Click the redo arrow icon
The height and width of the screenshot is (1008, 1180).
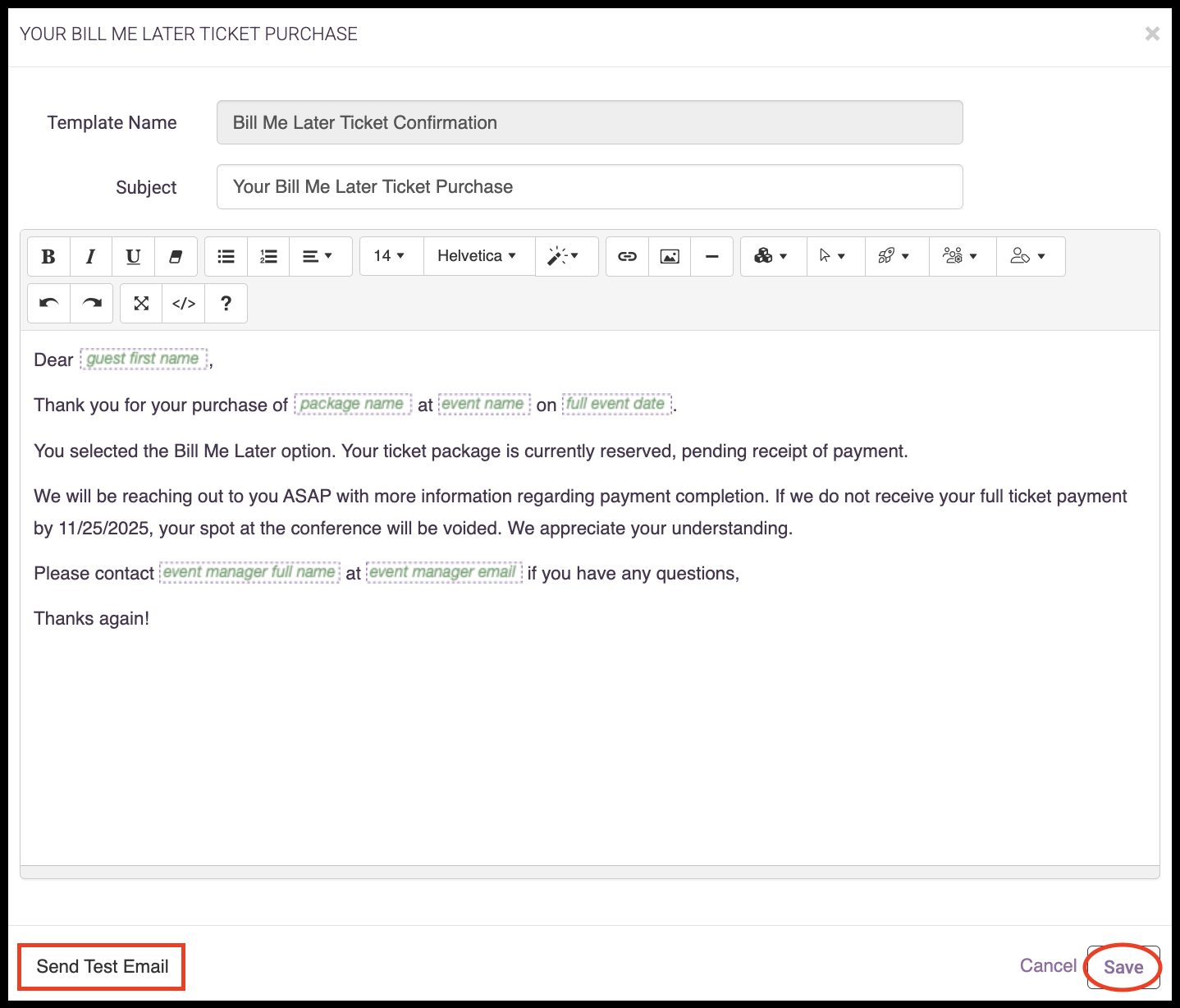click(x=91, y=304)
